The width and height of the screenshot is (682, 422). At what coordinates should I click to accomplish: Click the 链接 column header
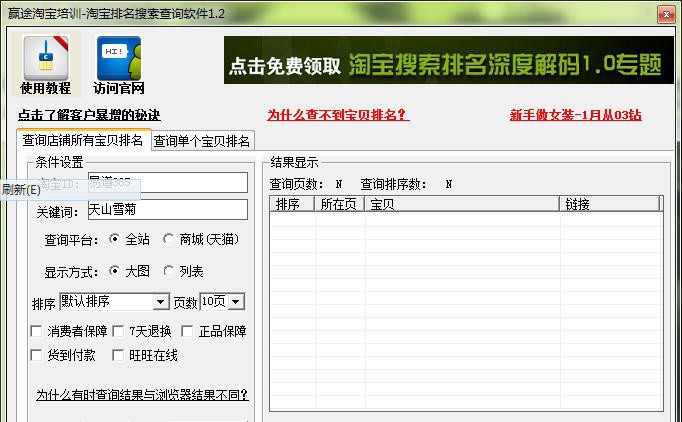(x=610, y=204)
